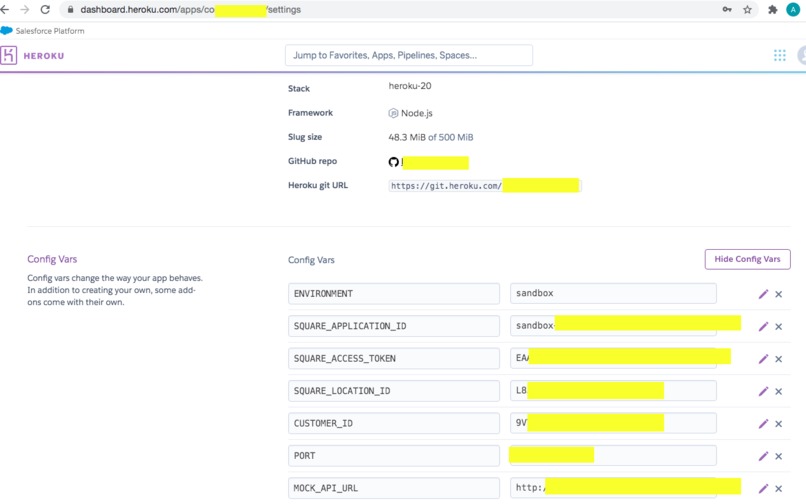The height and width of the screenshot is (504, 806).
Task: Edit the ENVIRONMENT config var with pencil
Action: [x=763, y=294]
